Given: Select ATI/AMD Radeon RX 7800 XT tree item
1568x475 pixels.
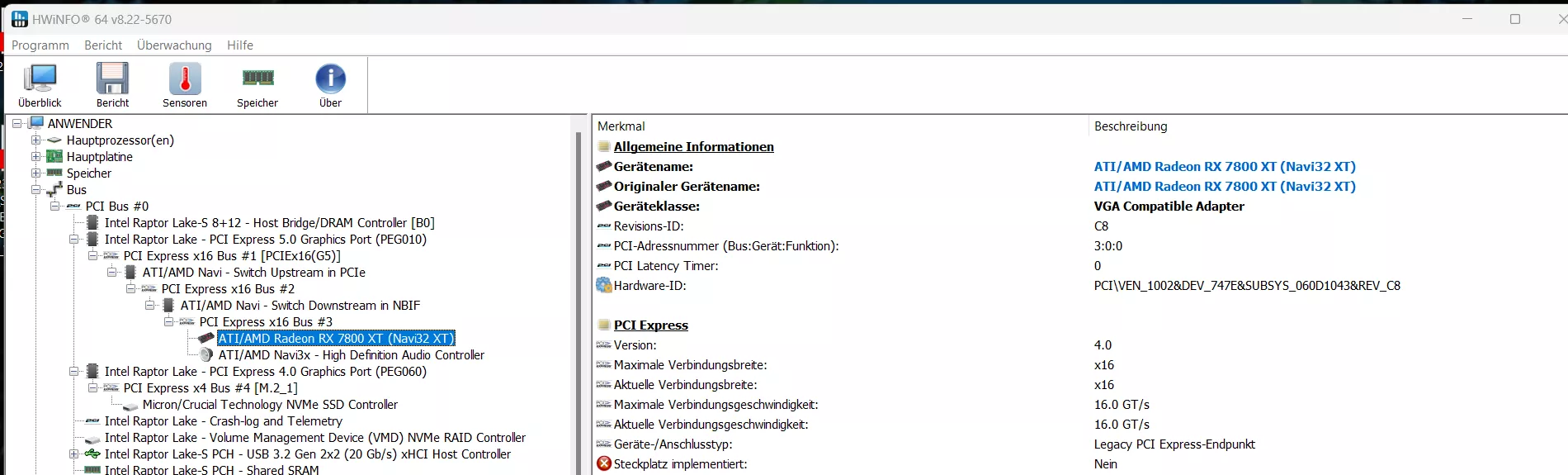Looking at the screenshot, I should click(336, 338).
